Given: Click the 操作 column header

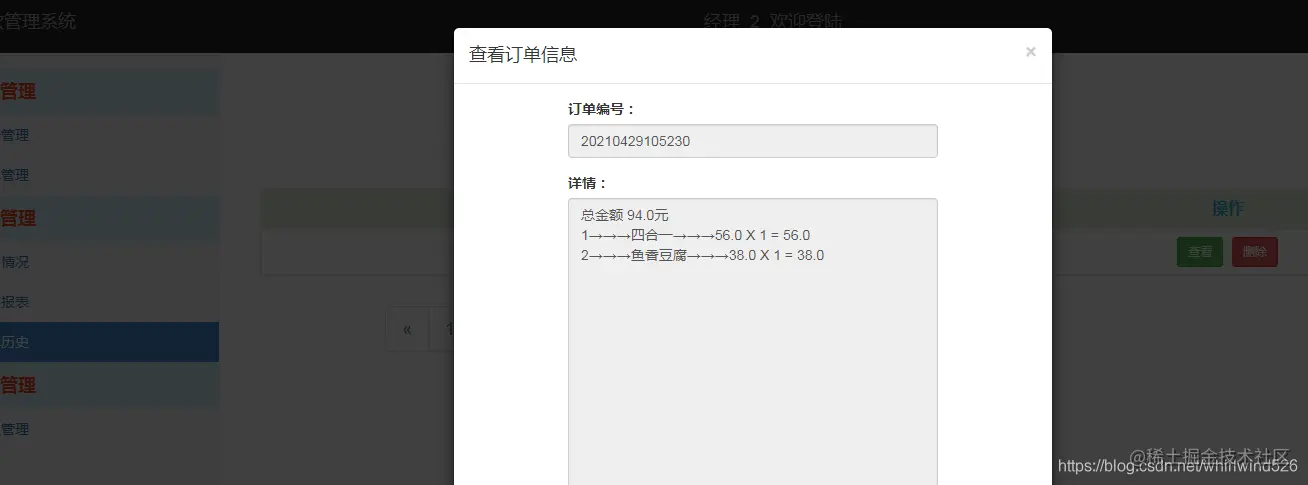Looking at the screenshot, I should (x=1227, y=208).
